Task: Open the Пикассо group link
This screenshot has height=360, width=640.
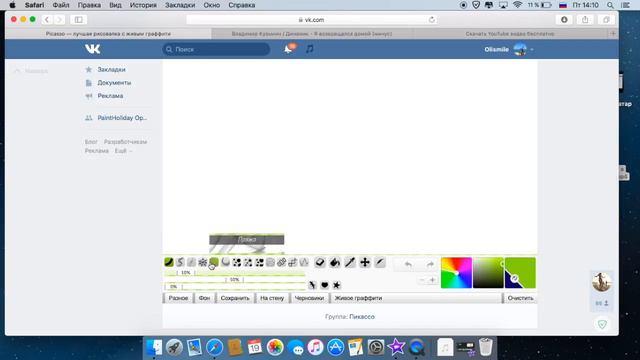Action: pyautogui.click(x=362, y=317)
